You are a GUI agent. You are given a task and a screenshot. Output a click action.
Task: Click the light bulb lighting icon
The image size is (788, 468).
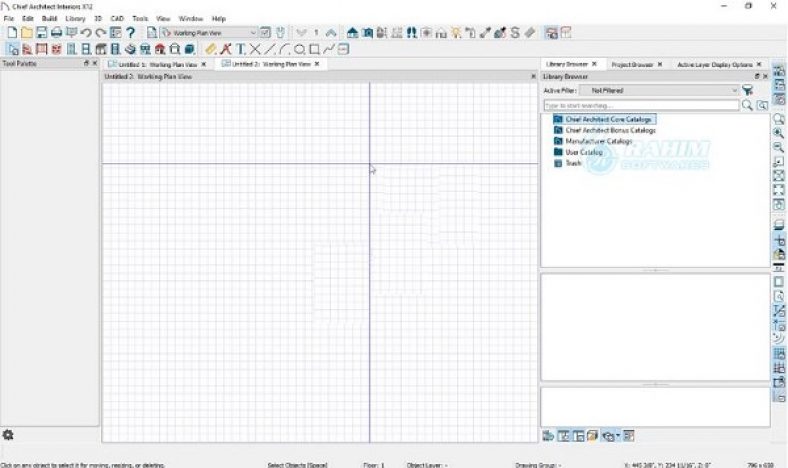(x=456, y=33)
